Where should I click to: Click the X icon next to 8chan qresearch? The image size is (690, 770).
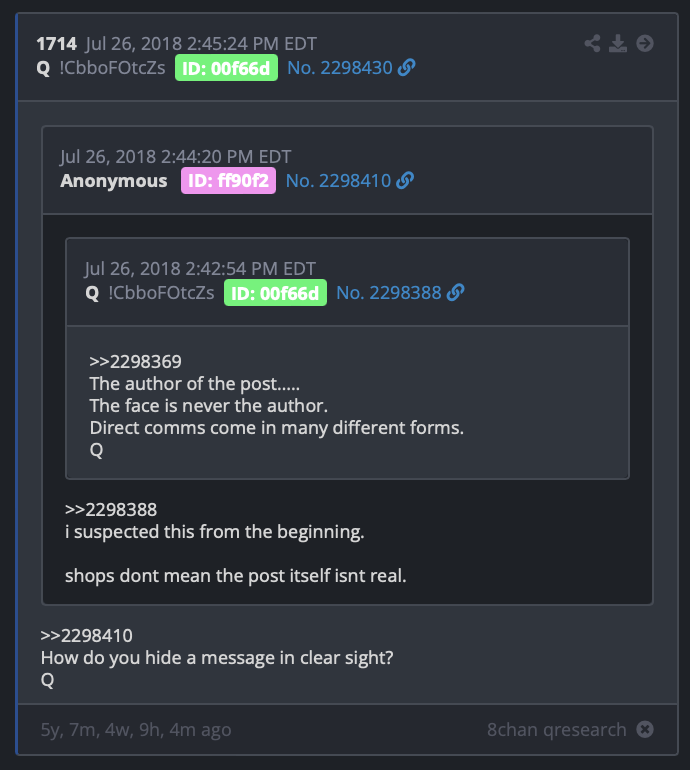[645, 729]
